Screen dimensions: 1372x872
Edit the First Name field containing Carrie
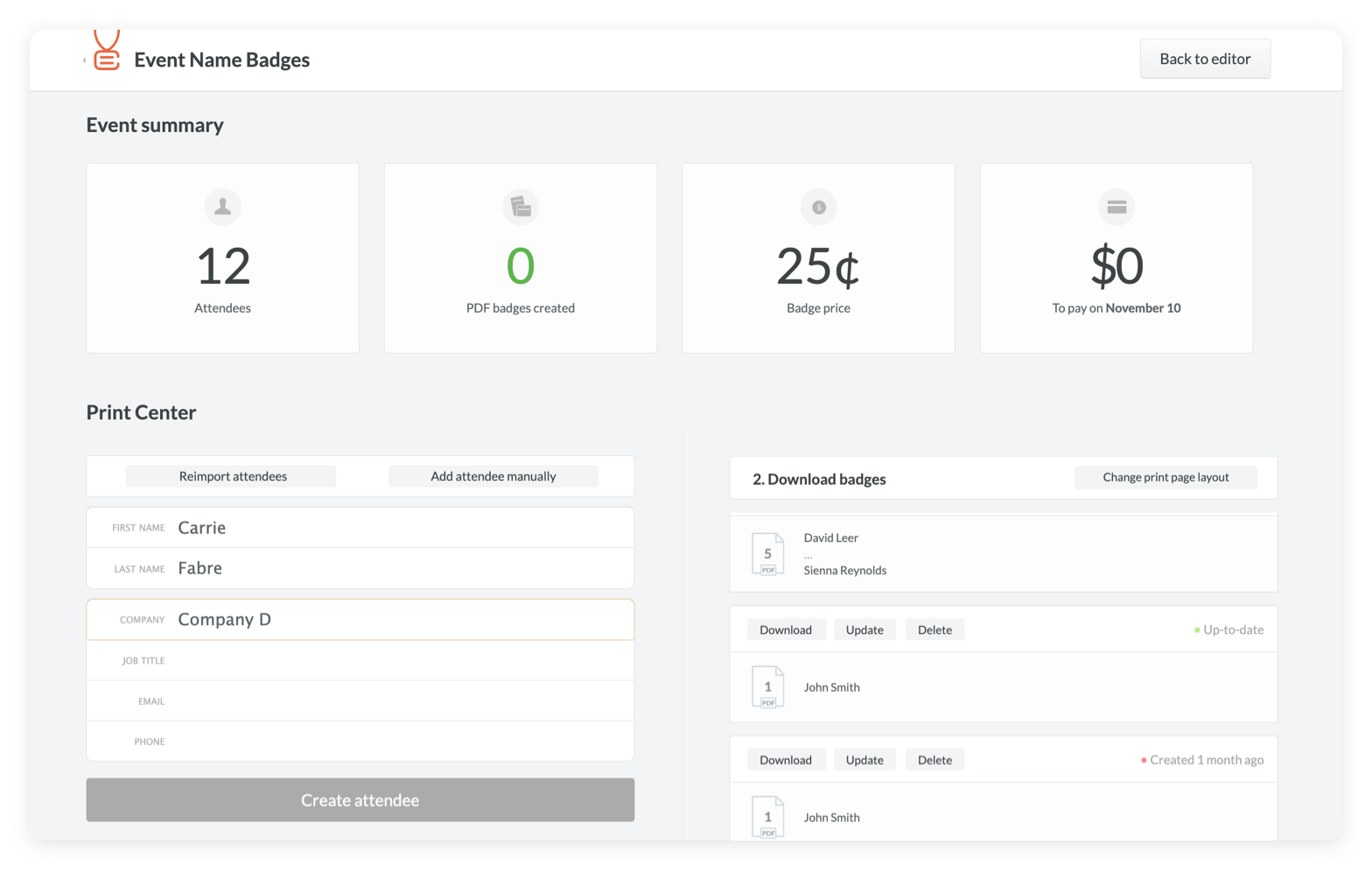tap(360, 528)
